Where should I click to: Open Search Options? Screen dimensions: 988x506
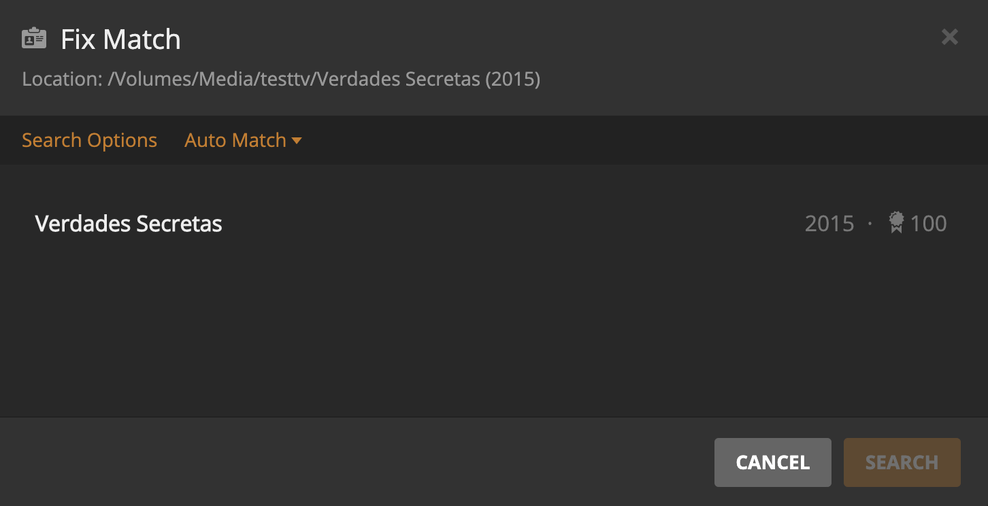[89, 140]
